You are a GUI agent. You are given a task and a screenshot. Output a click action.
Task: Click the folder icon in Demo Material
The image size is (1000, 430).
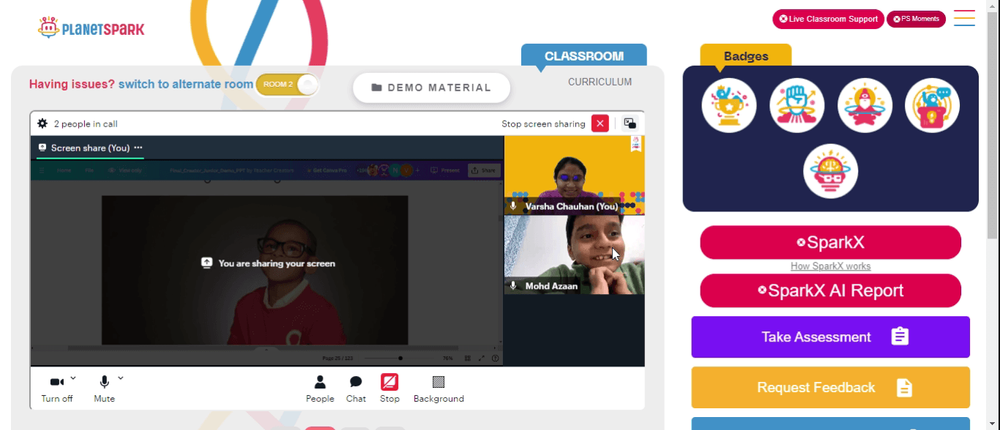(376, 87)
